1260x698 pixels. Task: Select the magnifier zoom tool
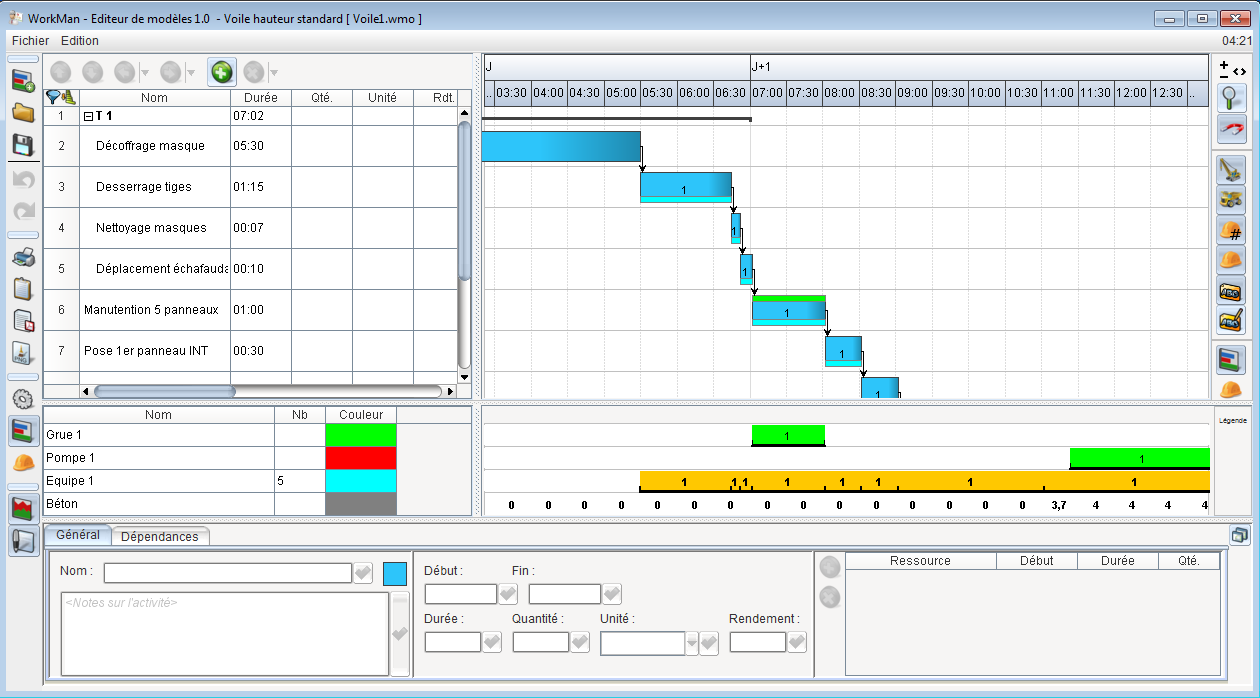pos(1233,97)
